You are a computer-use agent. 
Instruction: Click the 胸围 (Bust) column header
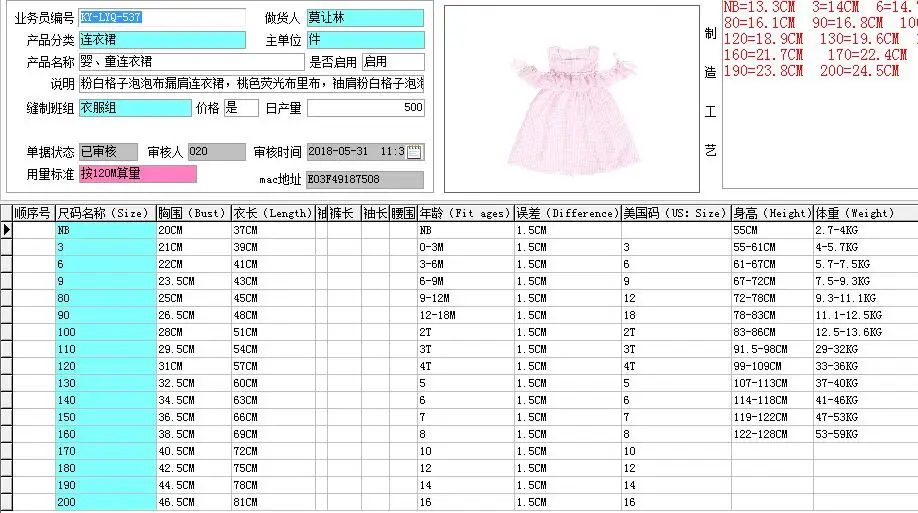coord(193,213)
